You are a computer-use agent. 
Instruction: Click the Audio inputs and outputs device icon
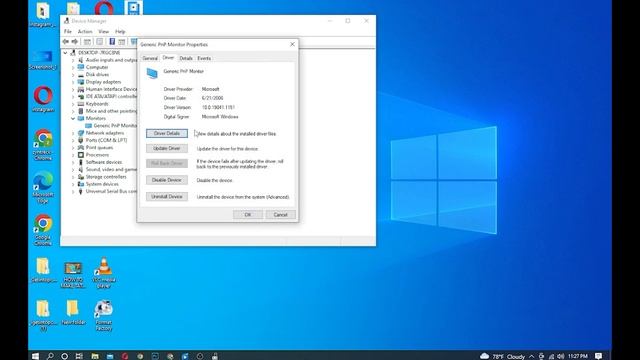point(80,60)
